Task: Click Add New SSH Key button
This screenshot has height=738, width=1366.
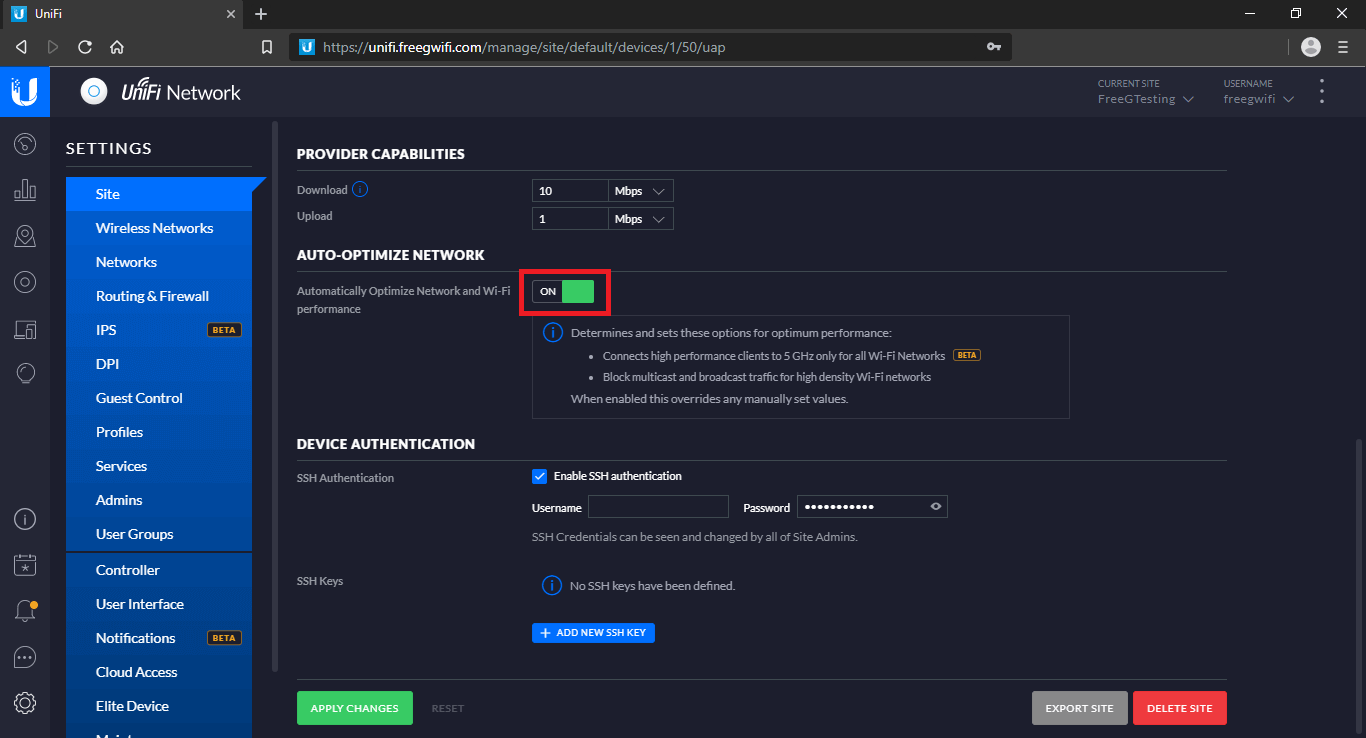Action: (593, 633)
